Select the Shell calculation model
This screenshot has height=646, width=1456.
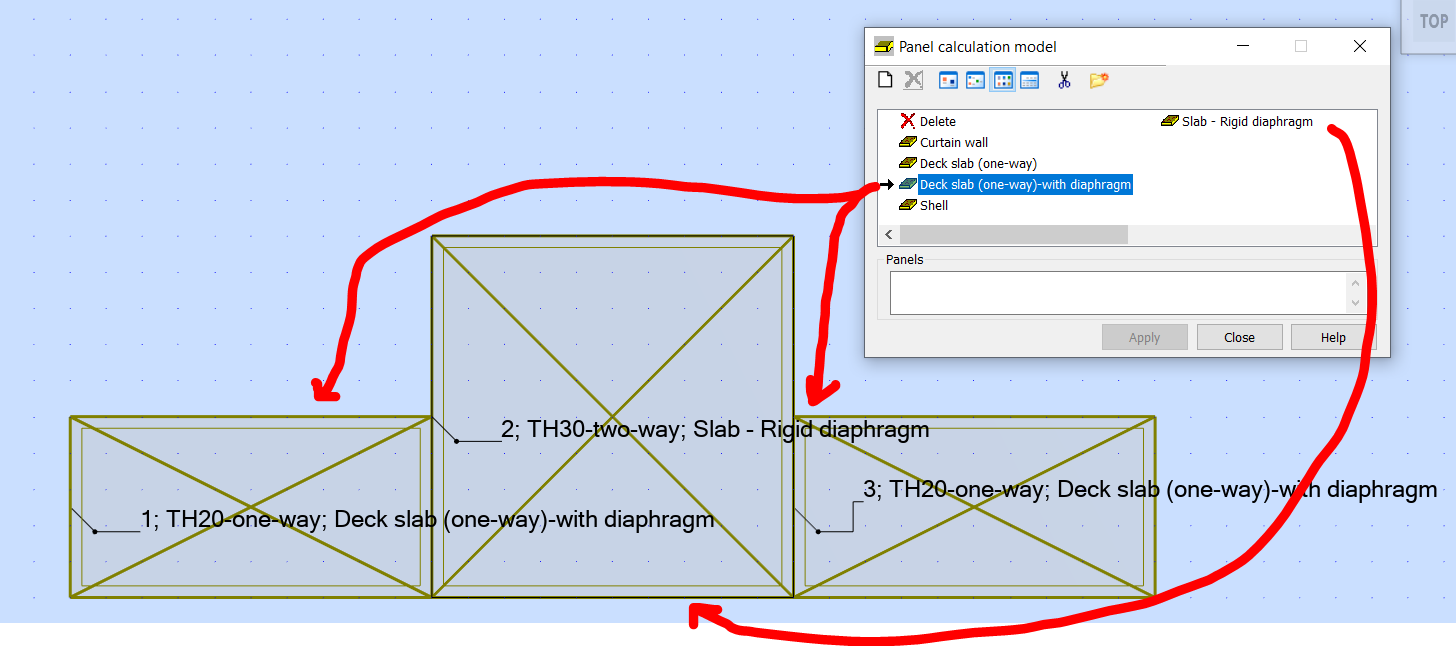pyautogui.click(x=931, y=205)
